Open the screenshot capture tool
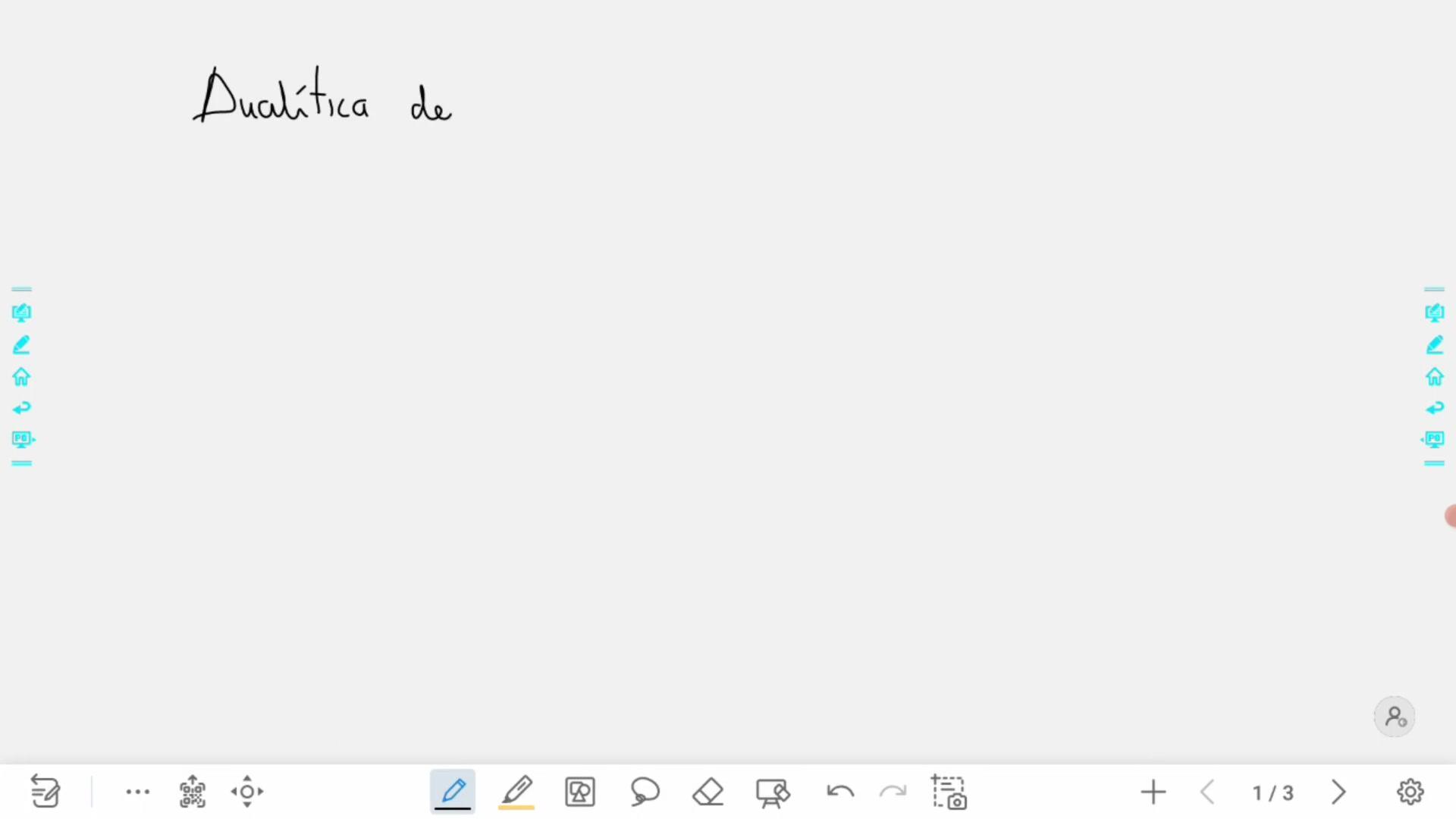 [949, 792]
